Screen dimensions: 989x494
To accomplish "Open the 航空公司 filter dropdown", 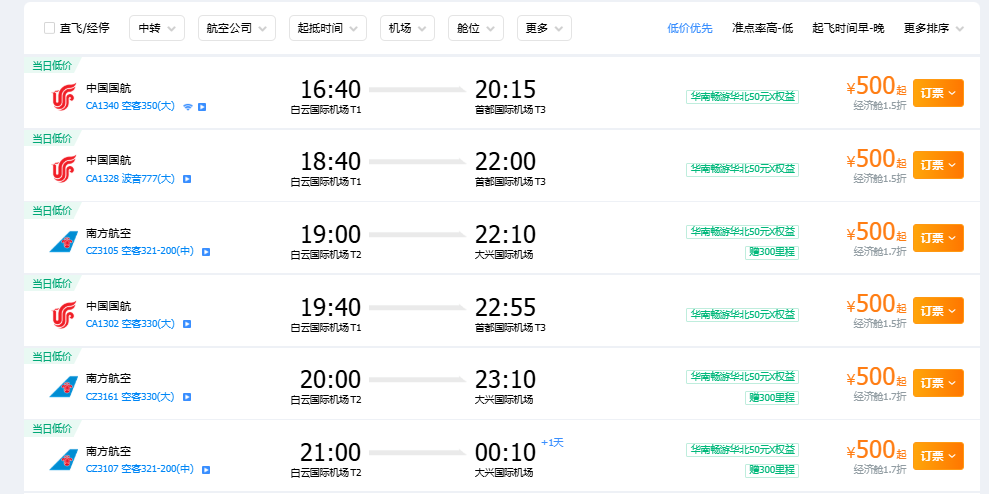I will 236,28.
